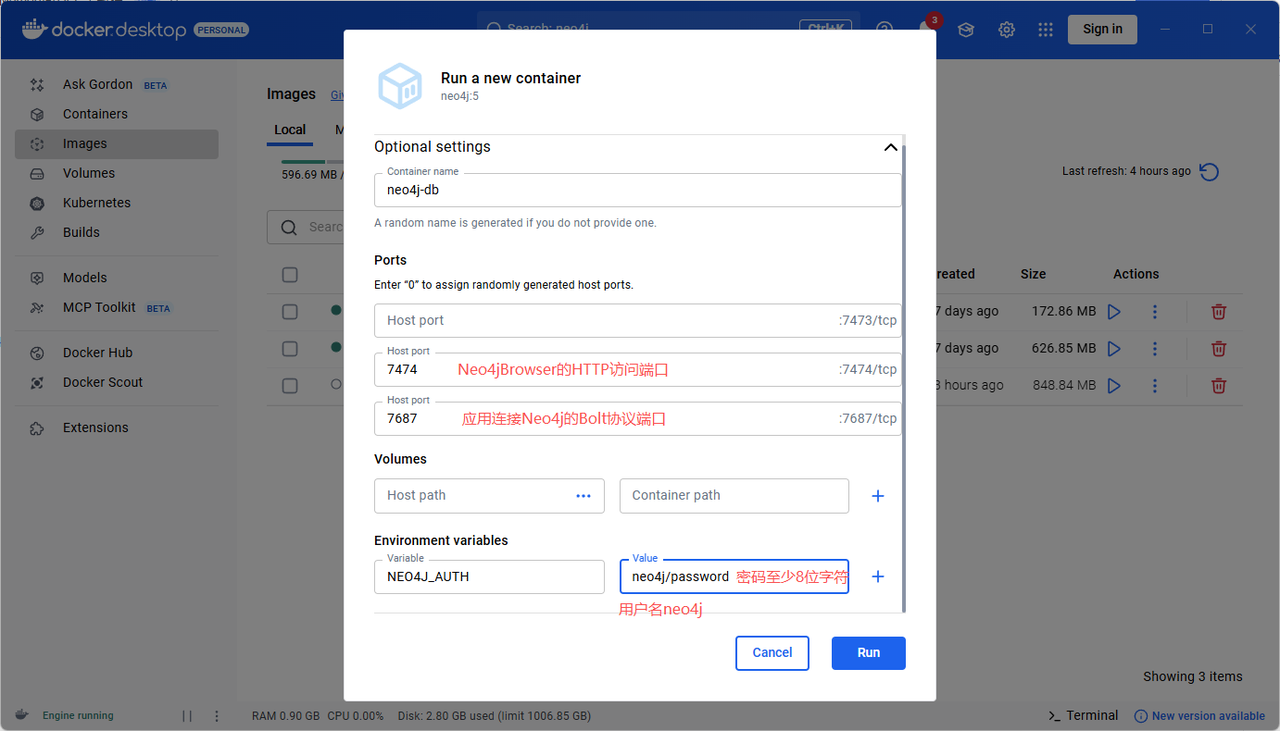1280x731 pixels.
Task: Collapse the Optional settings section
Action: point(890,147)
